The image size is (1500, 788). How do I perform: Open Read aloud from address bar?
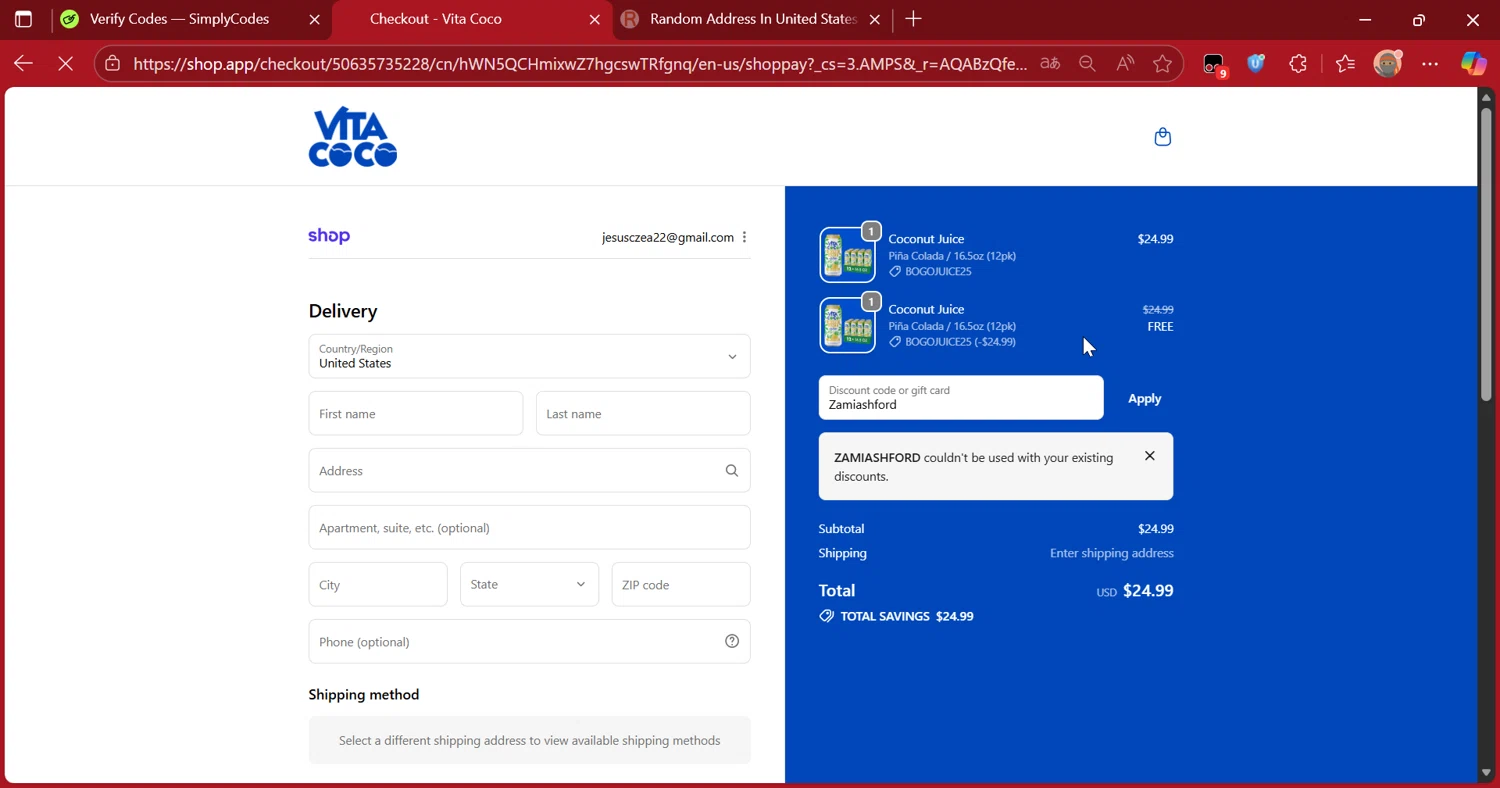(x=1125, y=64)
